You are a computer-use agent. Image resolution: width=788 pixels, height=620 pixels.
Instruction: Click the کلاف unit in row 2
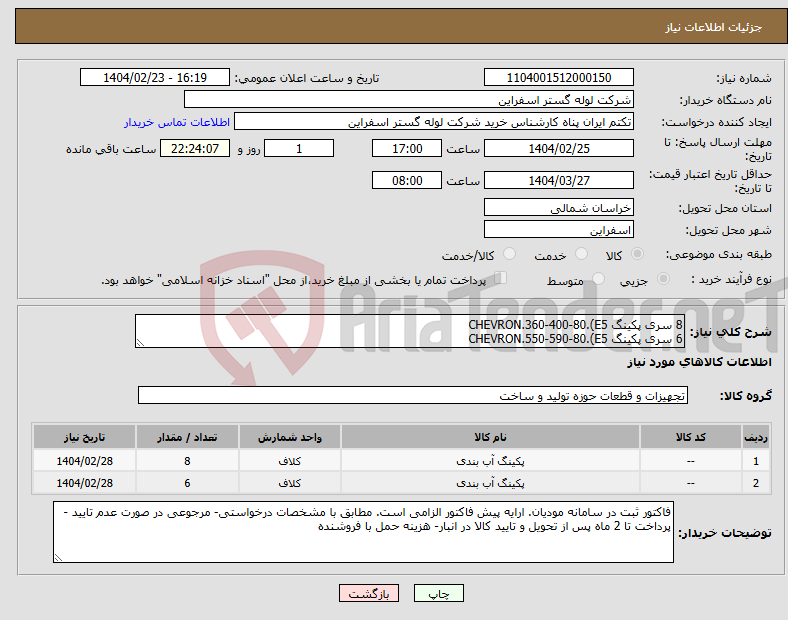pyautogui.click(x=289, y=483)
